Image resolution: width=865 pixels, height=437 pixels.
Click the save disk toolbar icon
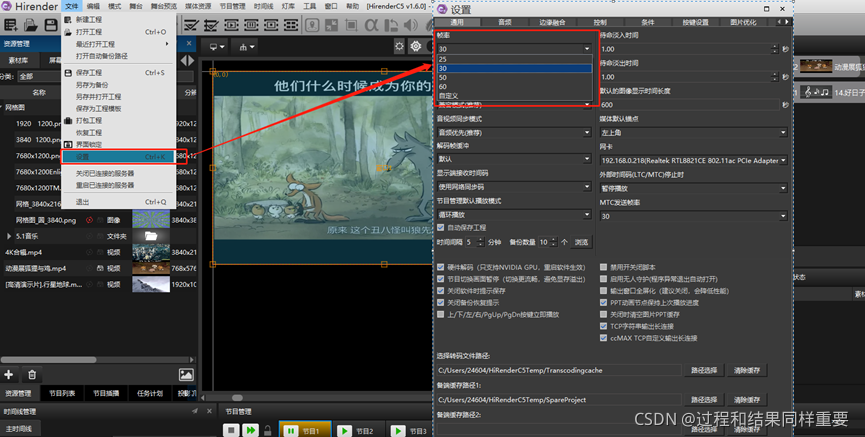click(x=51, y=25)
